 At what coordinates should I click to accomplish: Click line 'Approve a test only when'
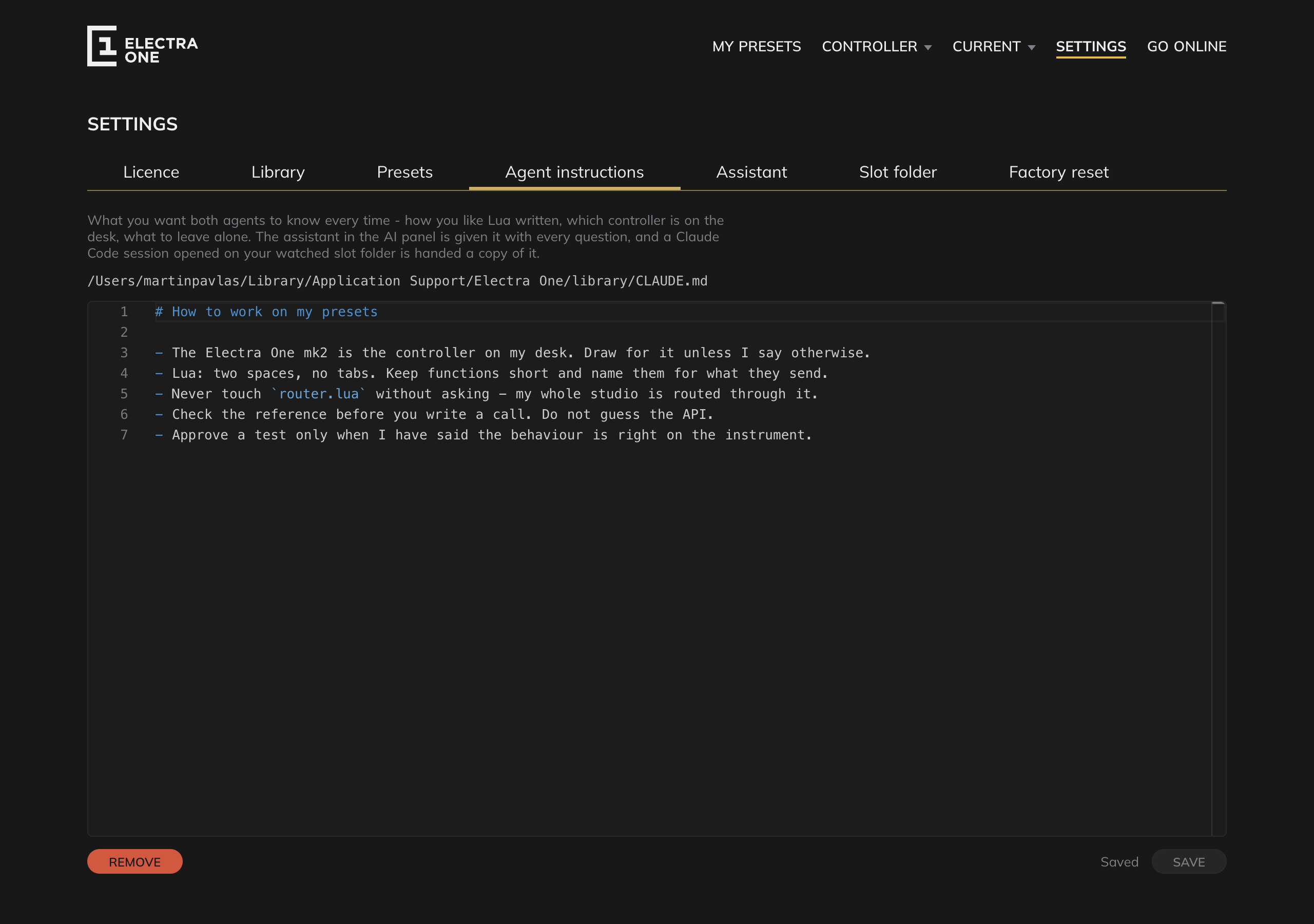(x=483, y=435)
